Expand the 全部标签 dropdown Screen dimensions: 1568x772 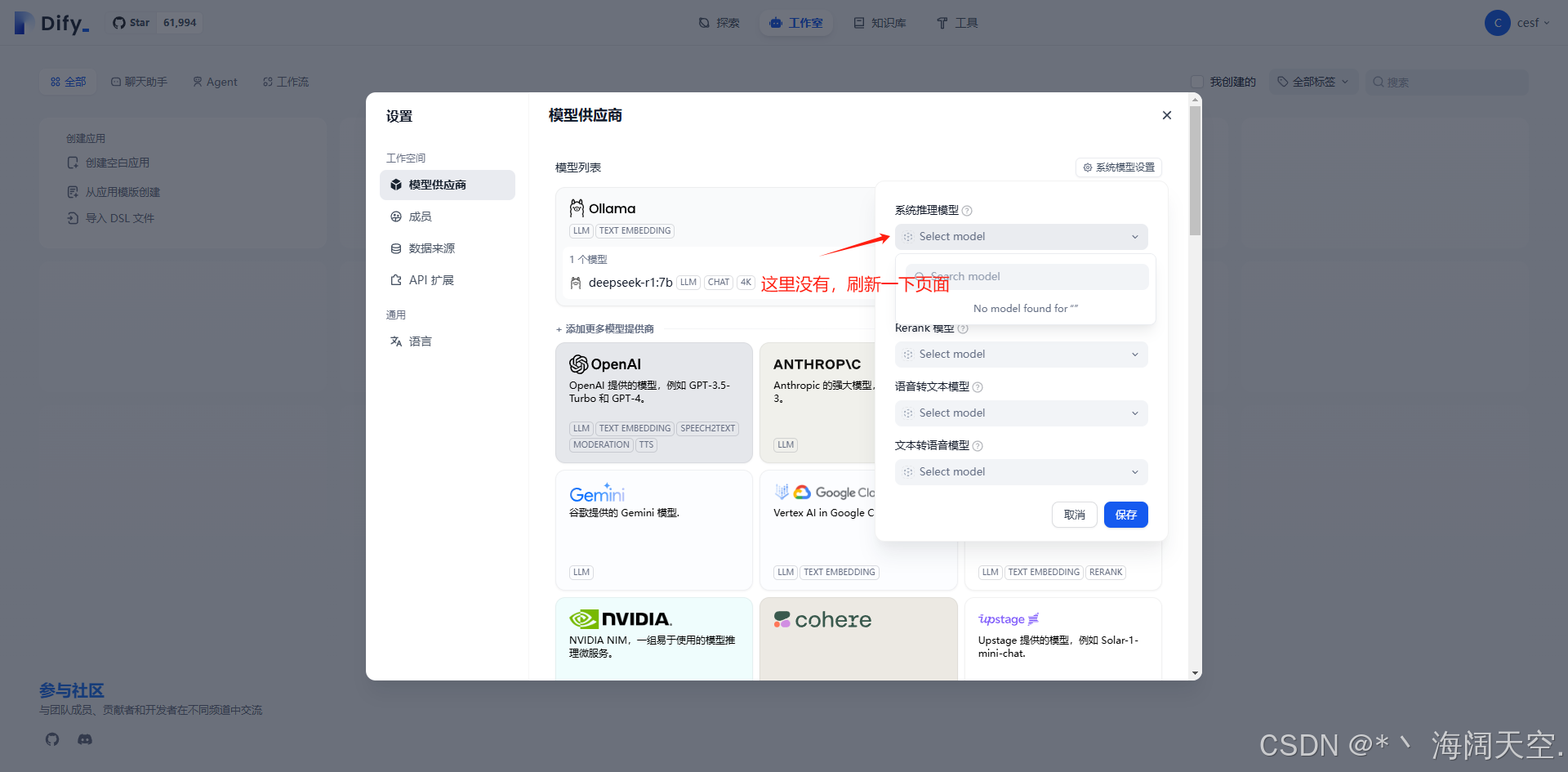(1313, 82)
